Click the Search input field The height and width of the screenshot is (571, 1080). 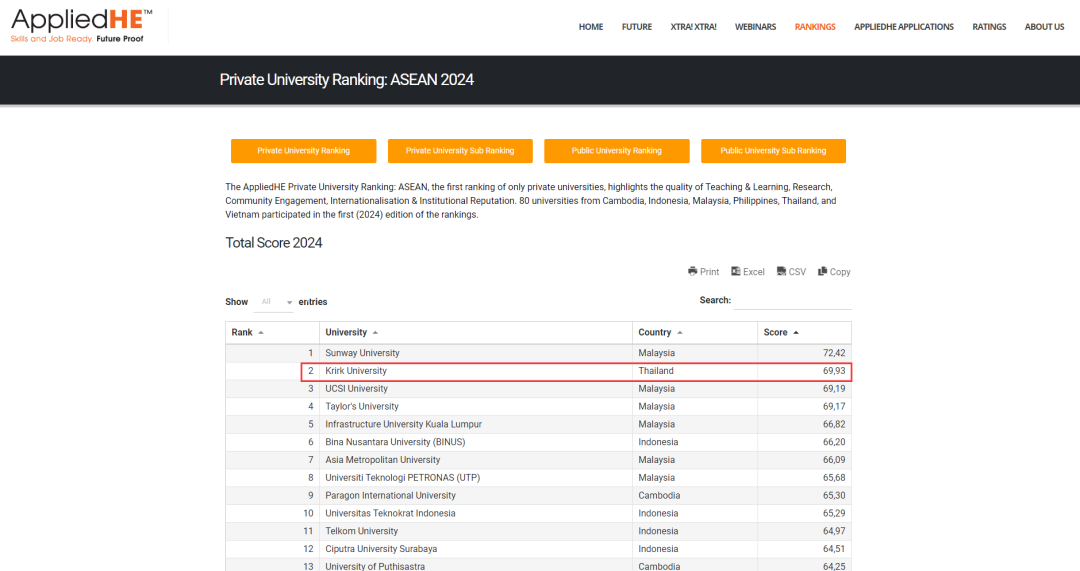point(792,301)
